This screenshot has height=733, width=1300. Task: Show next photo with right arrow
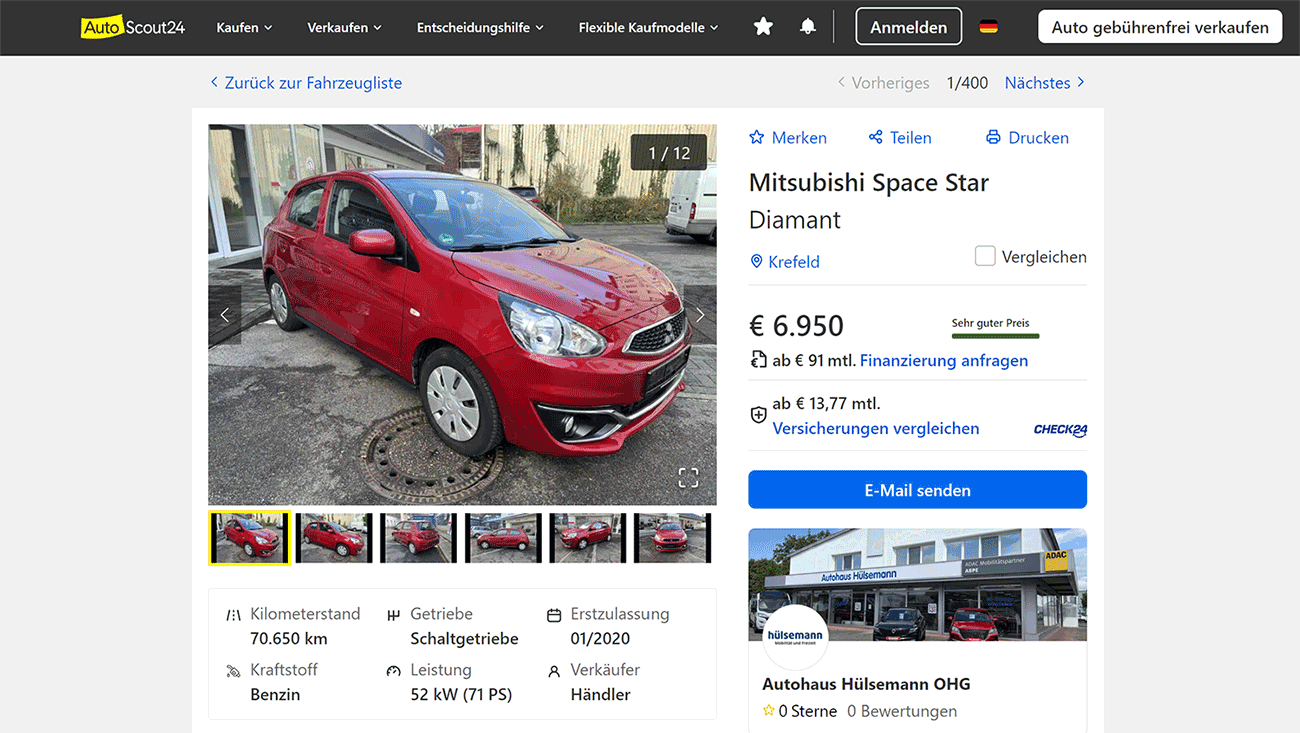coord(700,315)
